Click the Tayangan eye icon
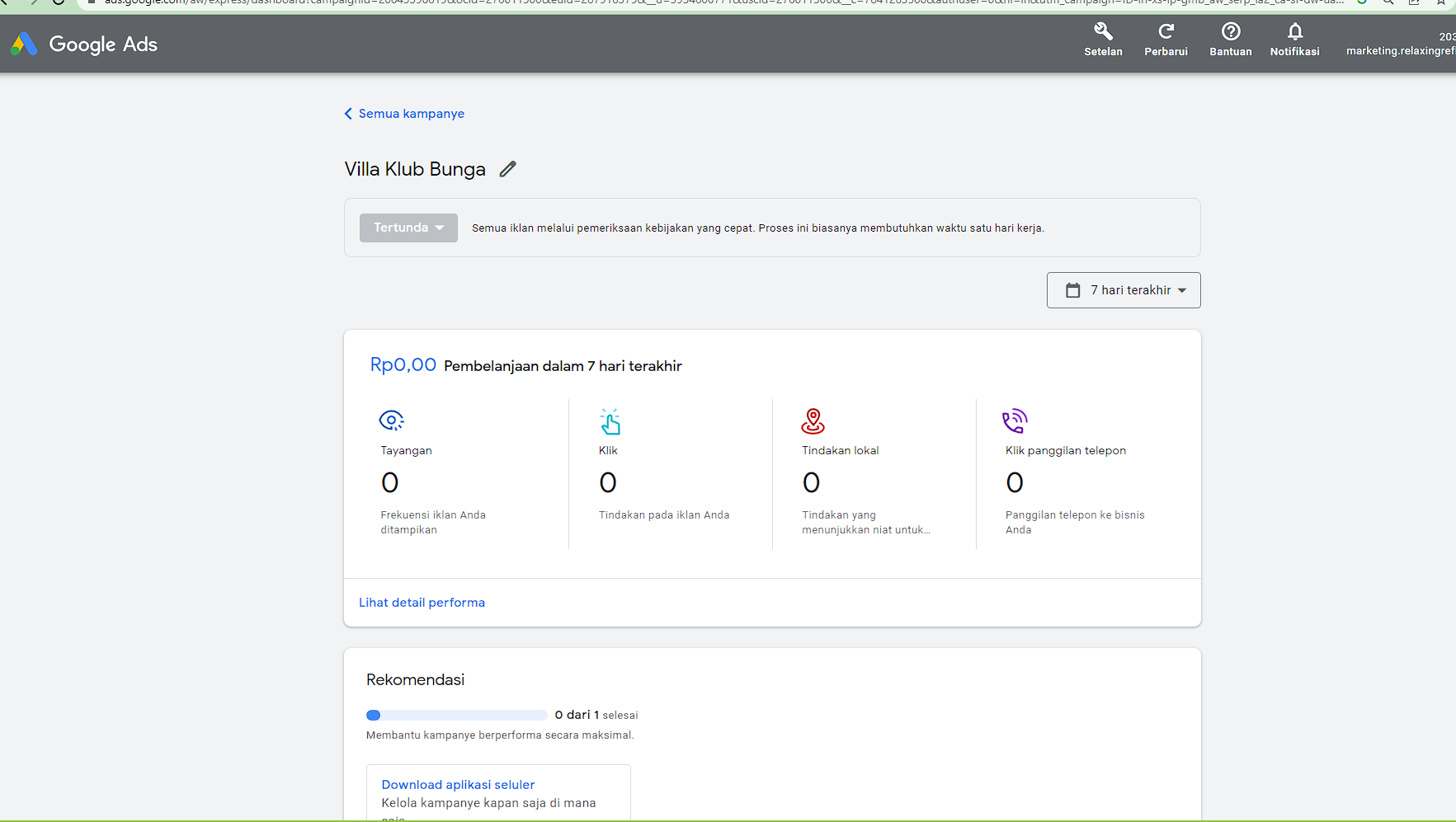Viewport: 1456px width, 822px height. [391, 420]
